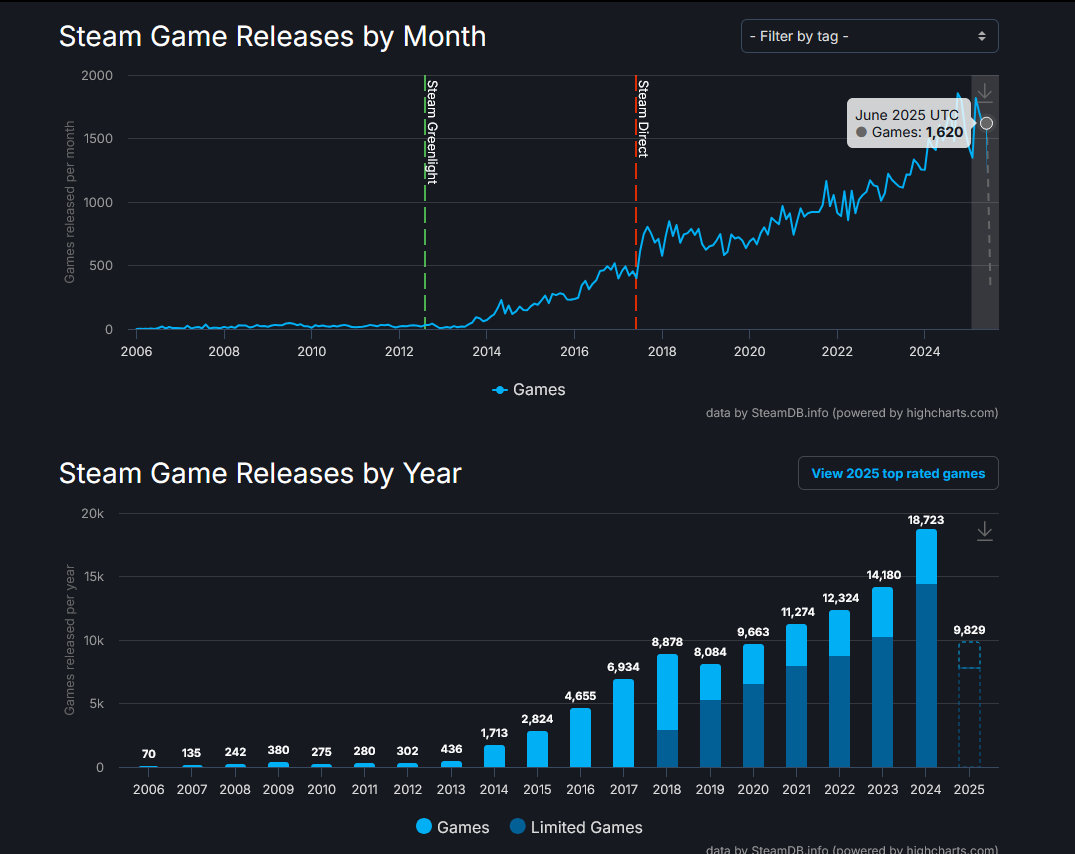Click the 2016 bar showing 4,655
1075x854 pixels.
580,737
